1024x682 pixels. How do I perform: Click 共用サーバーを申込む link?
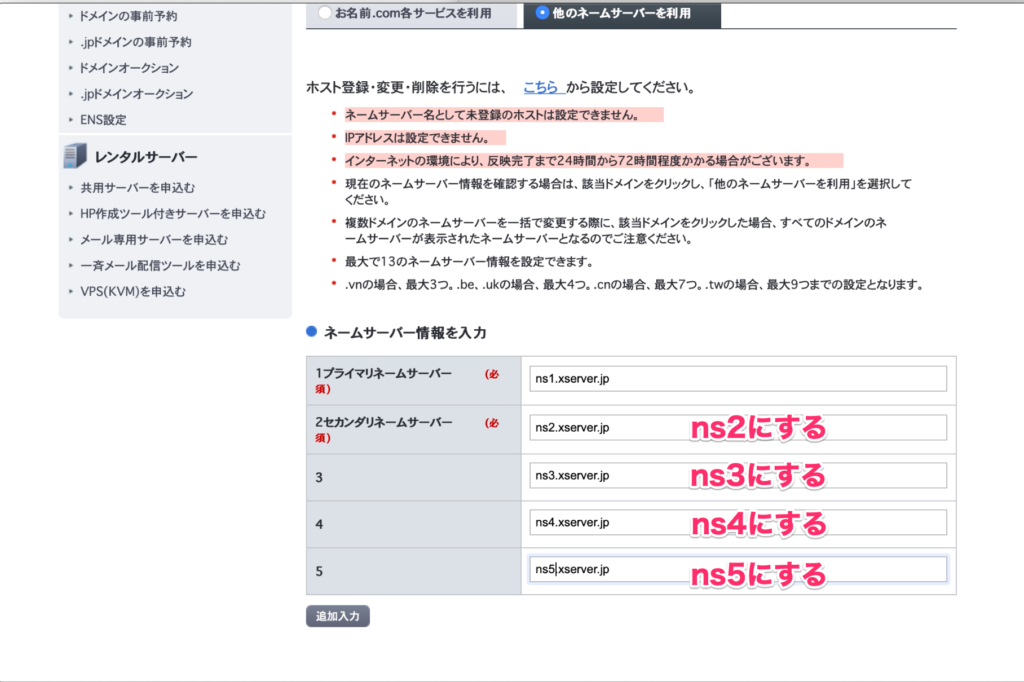[137, 188]
